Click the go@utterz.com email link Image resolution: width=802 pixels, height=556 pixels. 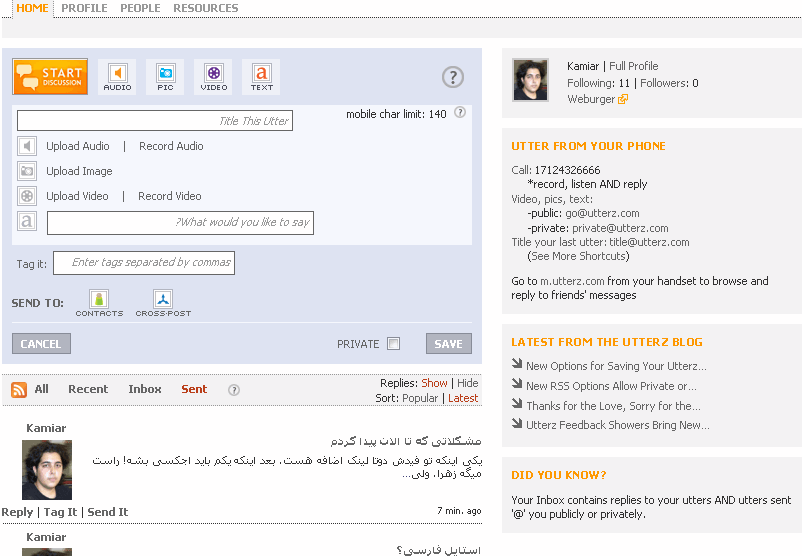[x=602, y=213]
